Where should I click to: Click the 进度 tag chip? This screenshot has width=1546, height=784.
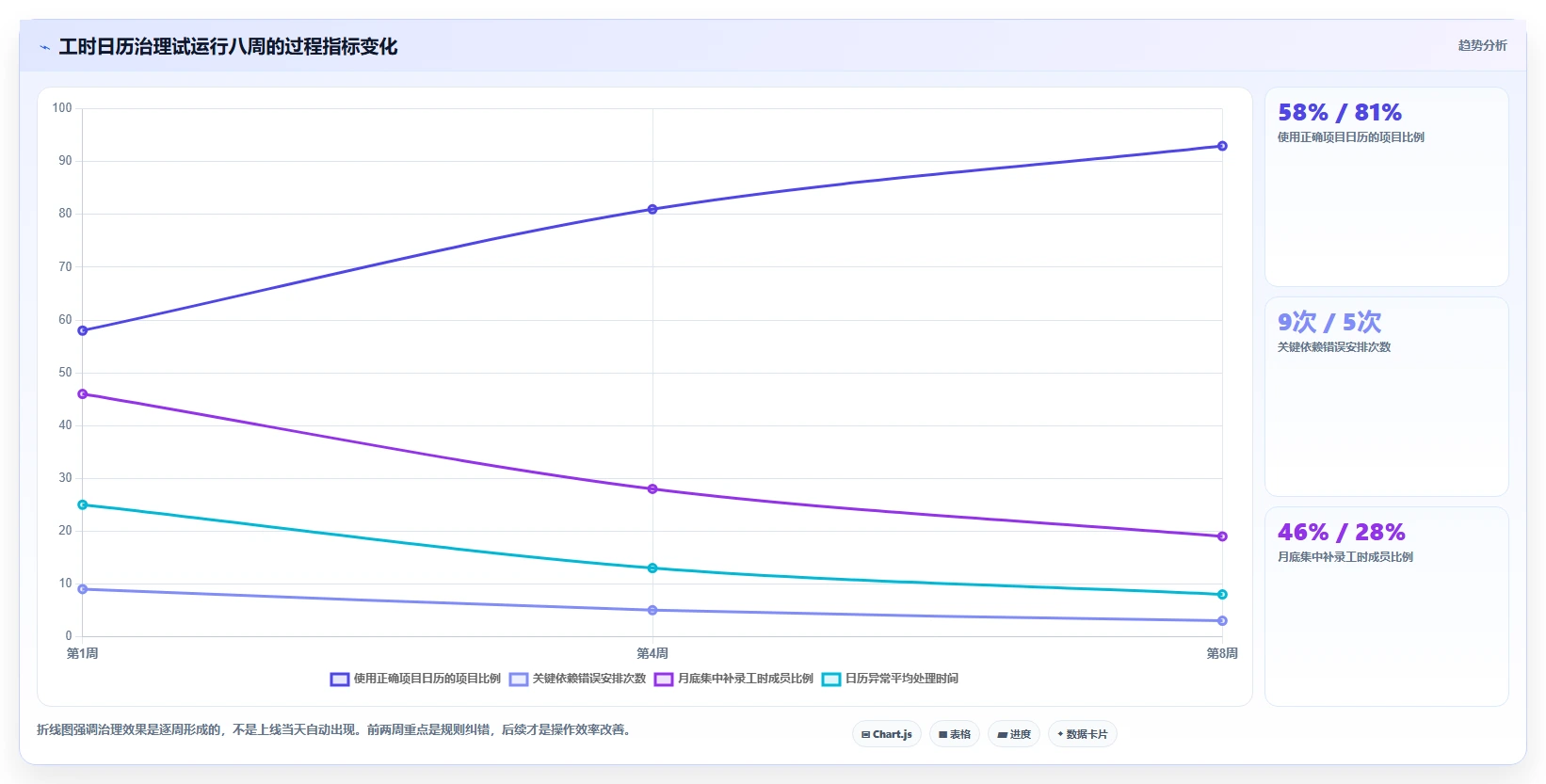(x=1014, y=734)
